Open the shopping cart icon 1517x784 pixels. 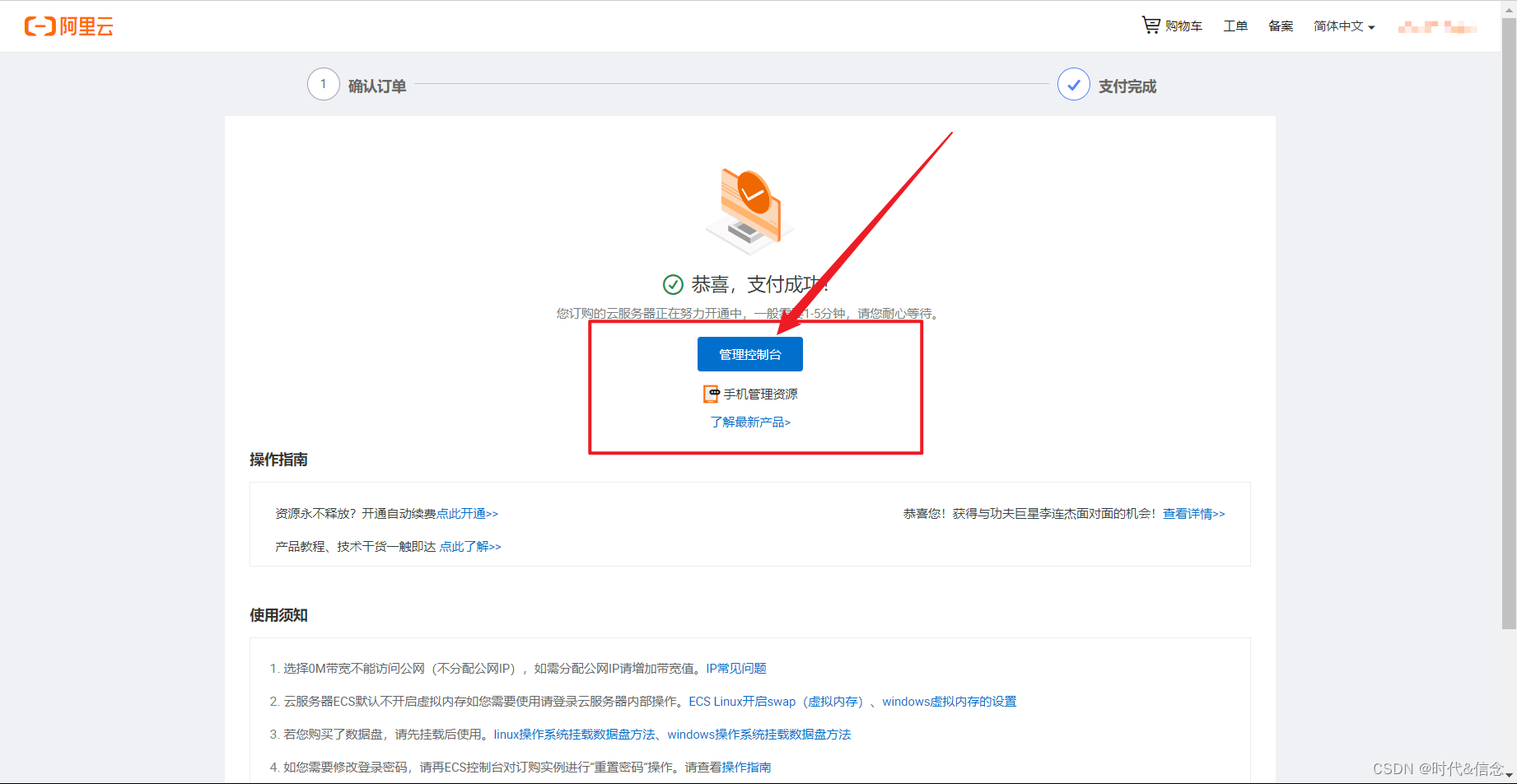(1151, 26)
